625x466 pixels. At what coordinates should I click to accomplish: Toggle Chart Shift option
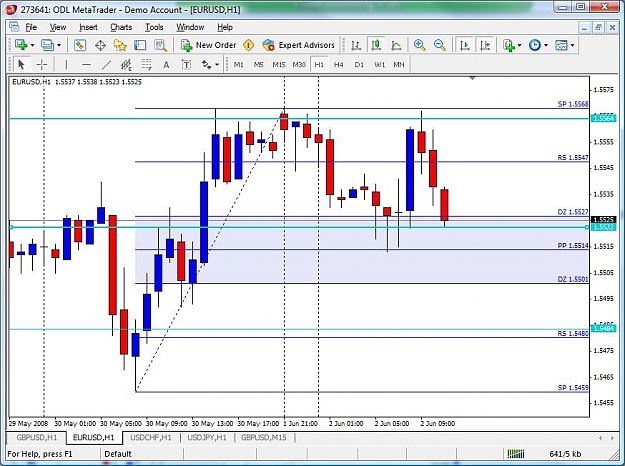pos(485,45)
